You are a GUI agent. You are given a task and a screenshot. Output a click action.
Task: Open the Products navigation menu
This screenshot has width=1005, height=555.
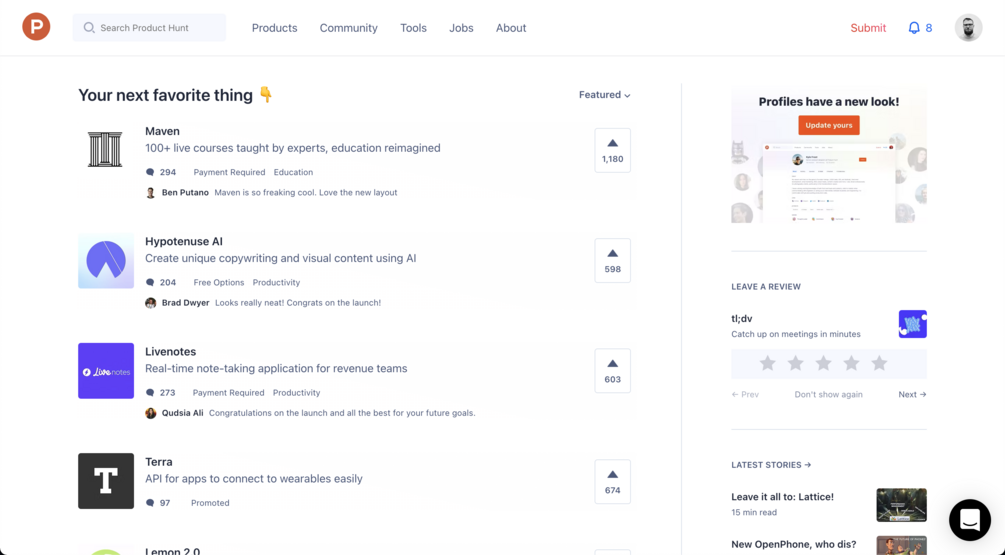274,28
